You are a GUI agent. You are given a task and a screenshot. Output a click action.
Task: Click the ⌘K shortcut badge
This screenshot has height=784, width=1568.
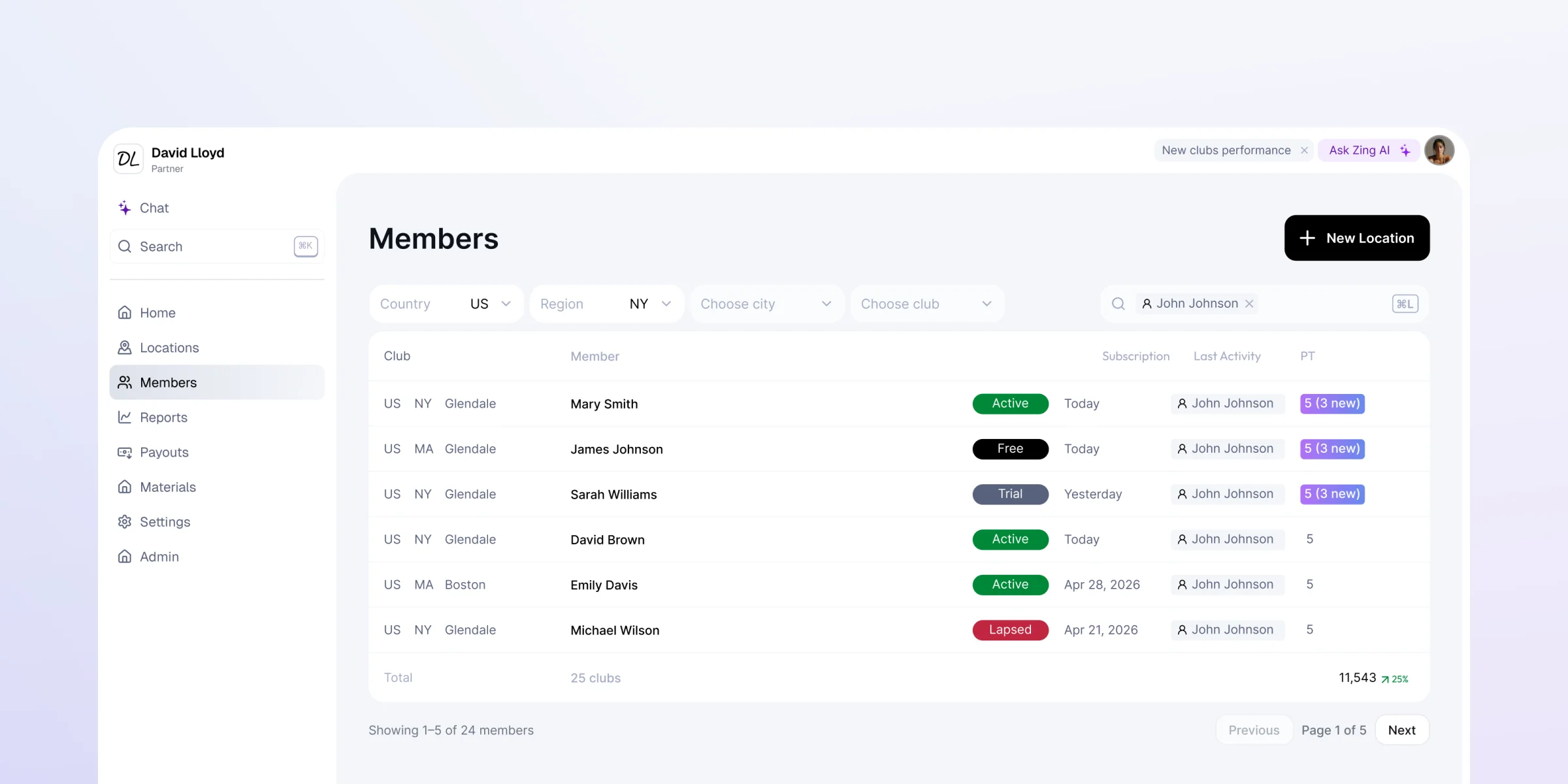(x=305, y=246)
